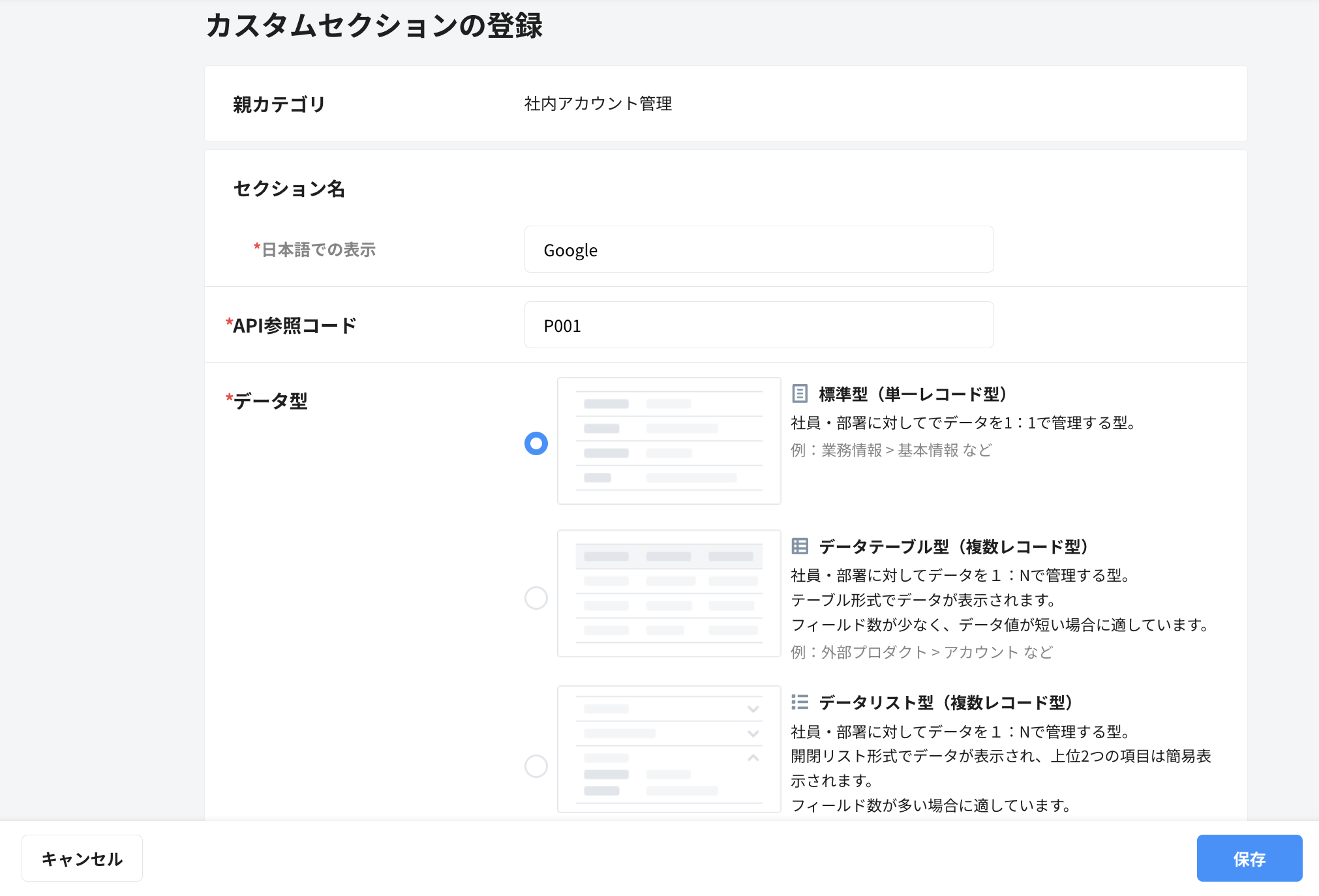Focus the 日本語での表示 field containing Google
This screenshot has width=1319, height=896.
point(759,250)
